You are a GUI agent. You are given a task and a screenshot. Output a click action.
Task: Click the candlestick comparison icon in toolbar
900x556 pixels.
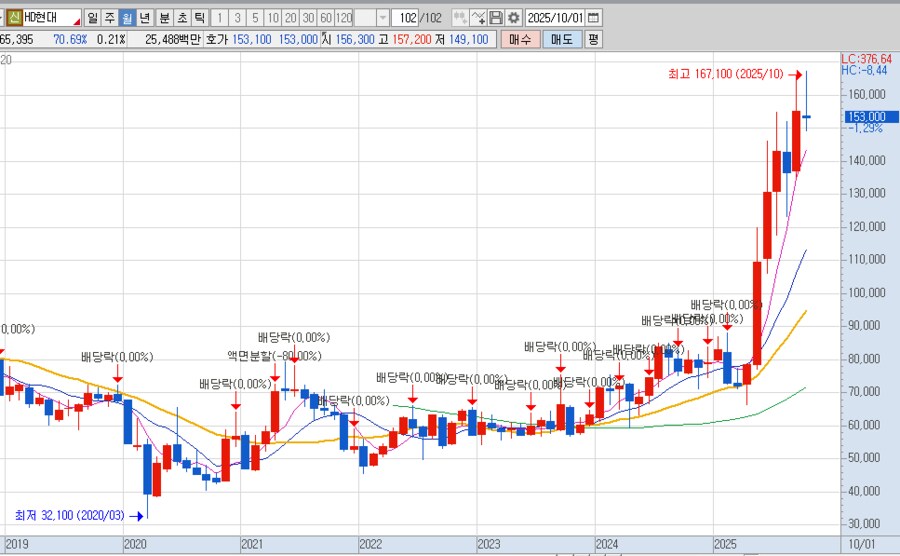click(459, 18)
